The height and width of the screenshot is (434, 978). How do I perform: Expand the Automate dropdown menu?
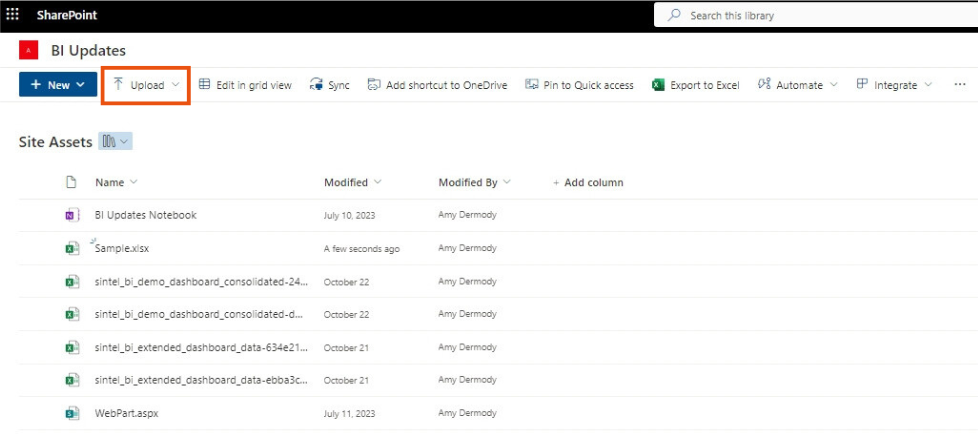(x=798, y=85)
